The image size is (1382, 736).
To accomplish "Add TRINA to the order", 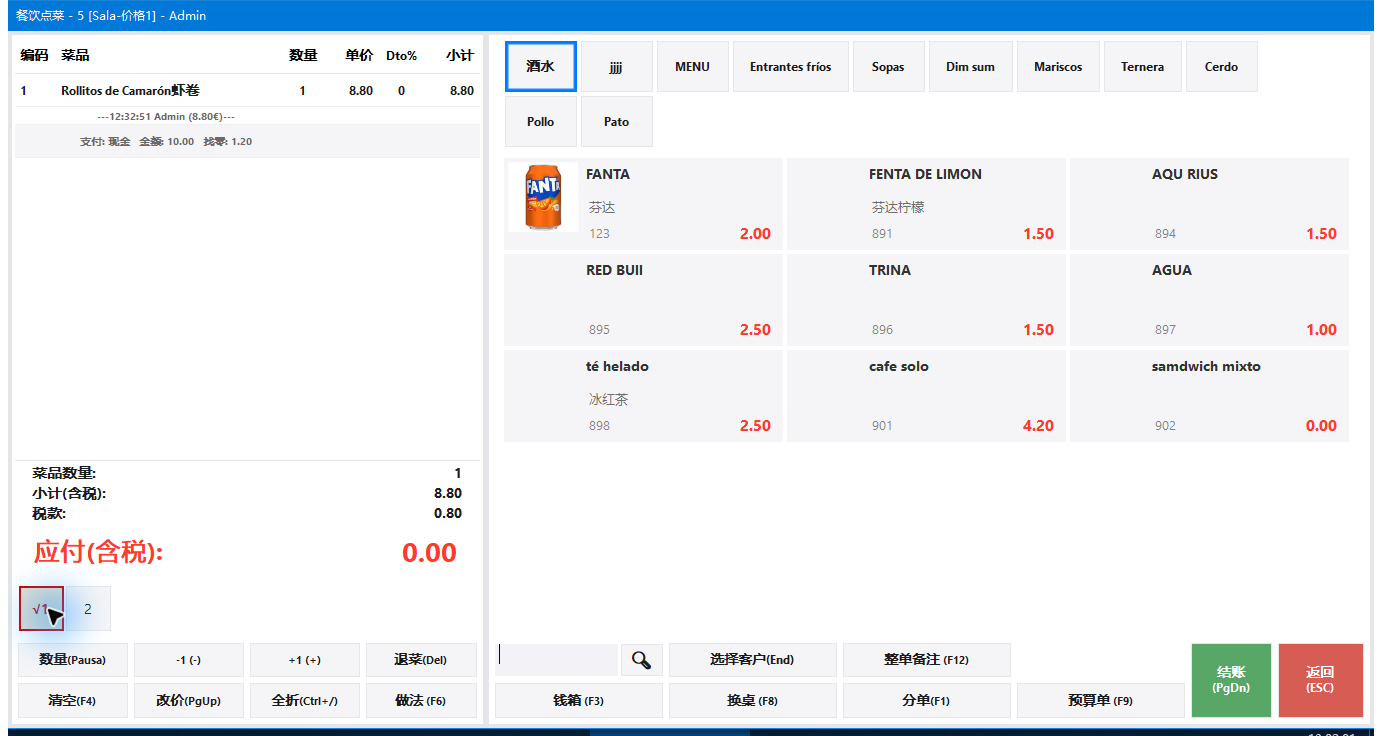I will tap(926, 300).
